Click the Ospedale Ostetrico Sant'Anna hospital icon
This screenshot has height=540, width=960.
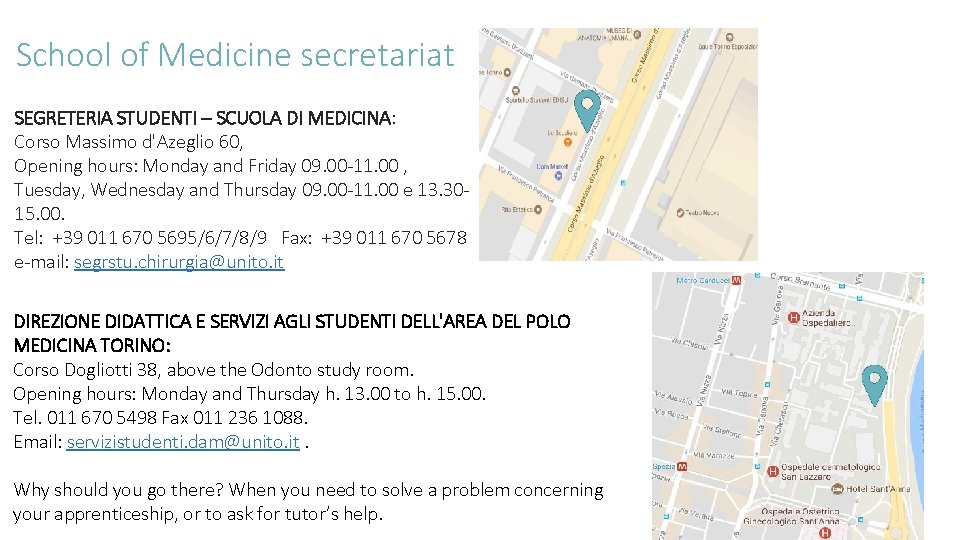point(825,532)
